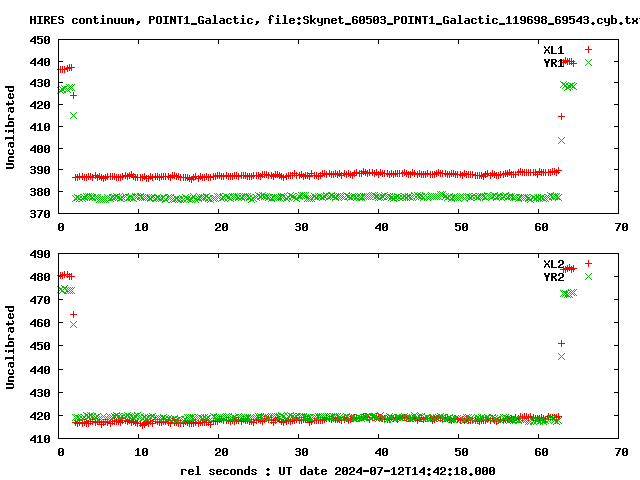Click isolated red plus near 463 in bottom plot
The height and width of the screenshot is (480, 640).
(73, 315)
